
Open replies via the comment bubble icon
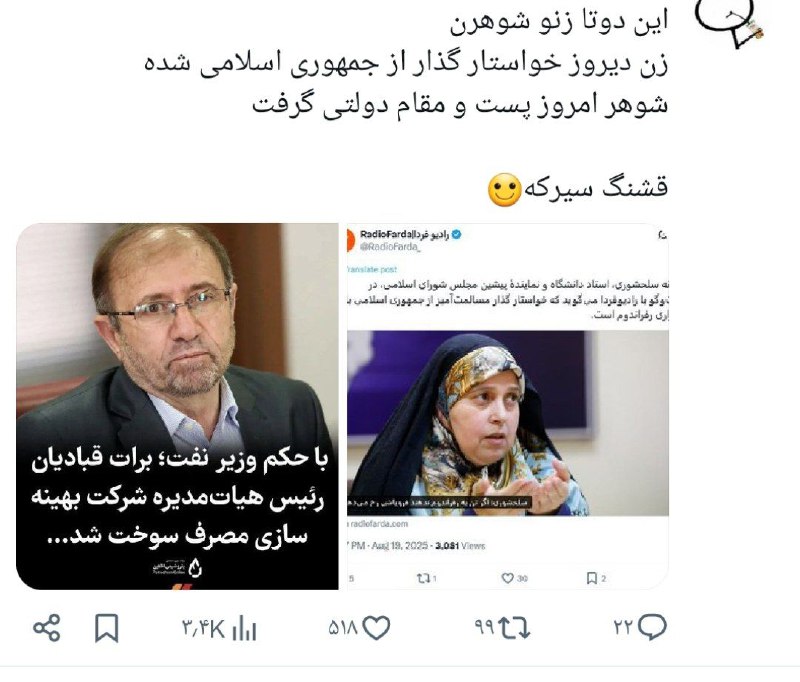652,627
